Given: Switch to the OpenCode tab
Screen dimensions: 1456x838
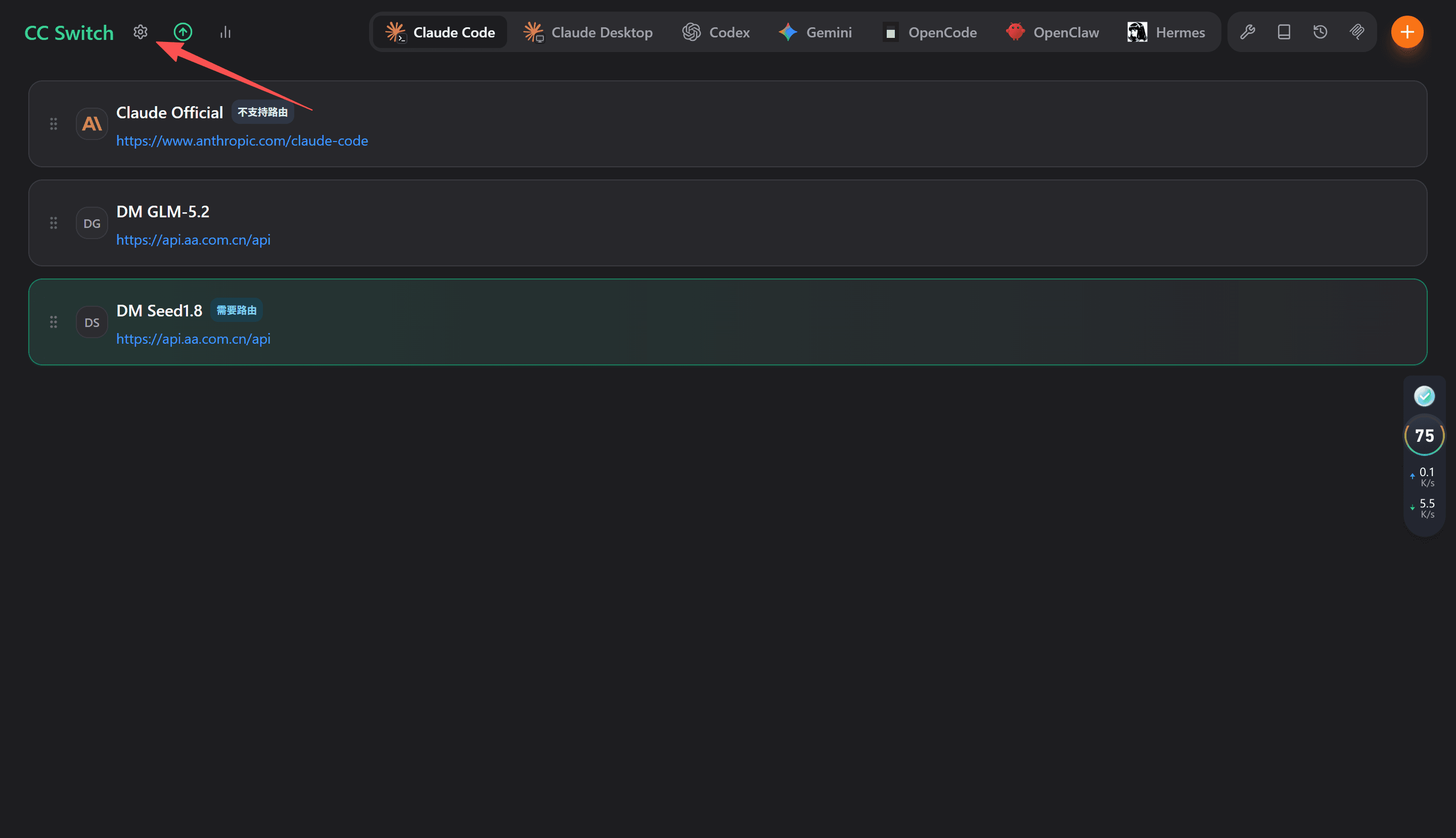Looking at the screenshot, I should click(929, 32).
